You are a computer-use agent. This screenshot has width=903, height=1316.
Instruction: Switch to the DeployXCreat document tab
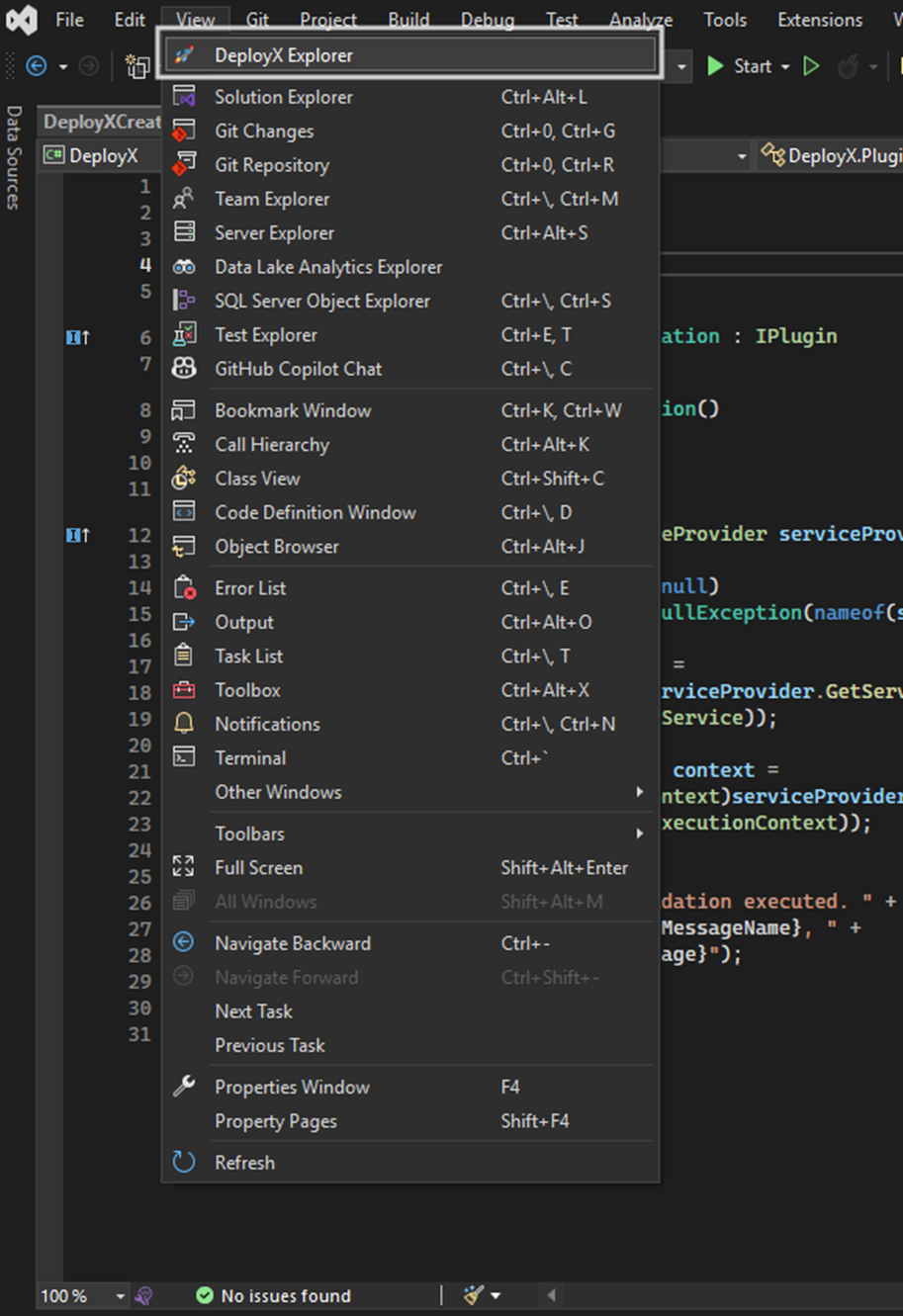click(x=102, y=122)
